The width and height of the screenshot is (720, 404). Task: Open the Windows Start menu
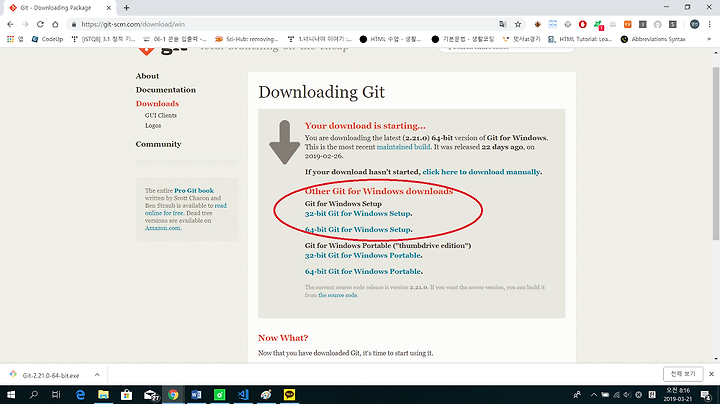11,395
